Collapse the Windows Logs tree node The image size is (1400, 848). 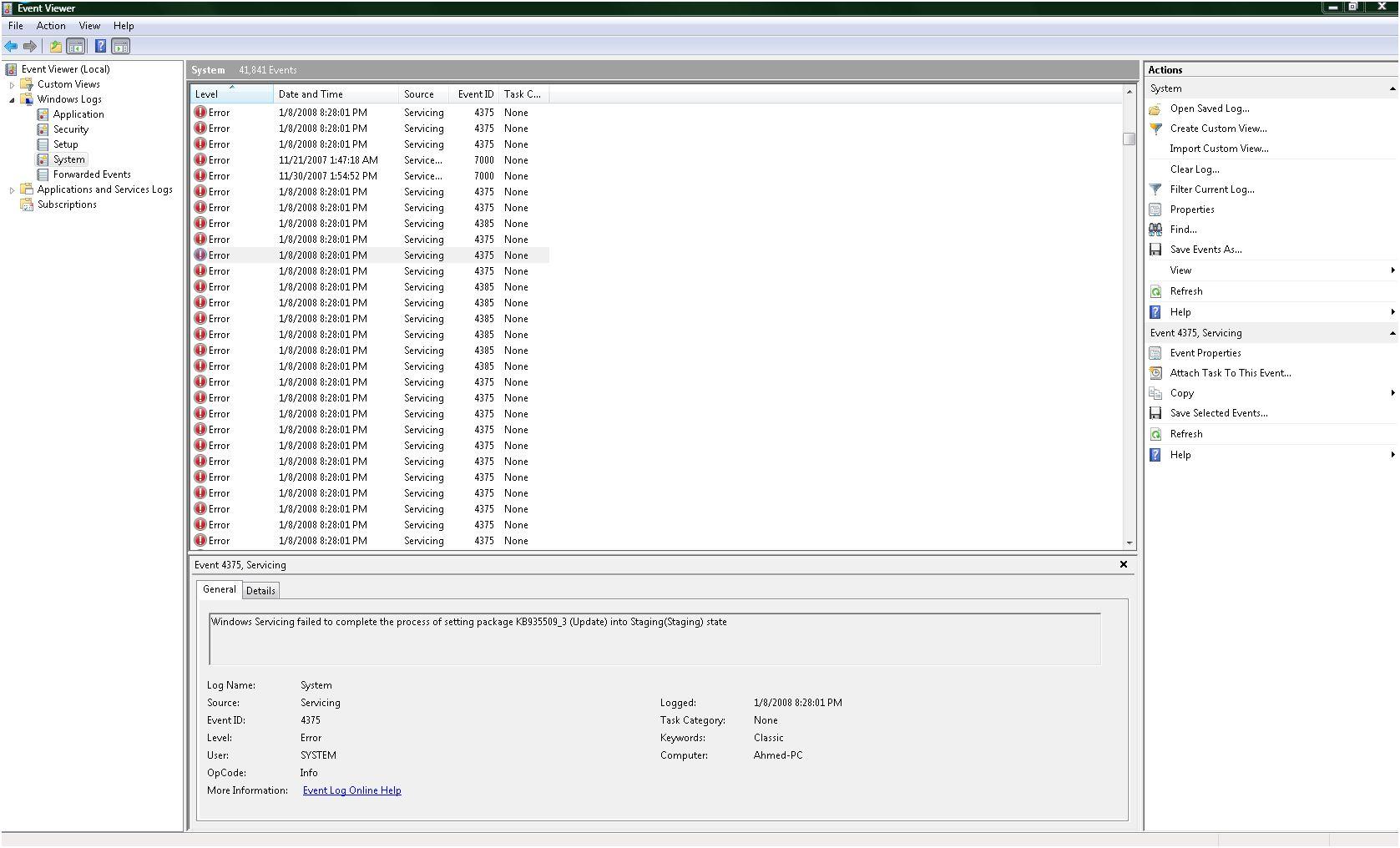12,100
